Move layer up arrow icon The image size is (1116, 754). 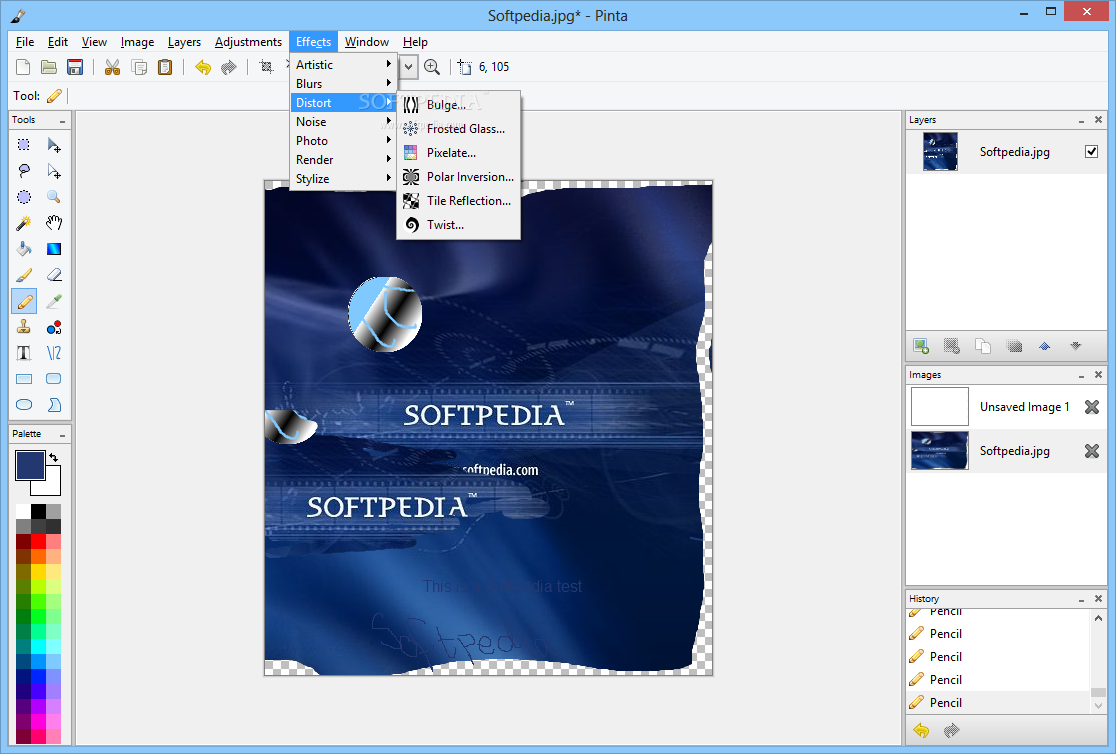point(1044,346)
